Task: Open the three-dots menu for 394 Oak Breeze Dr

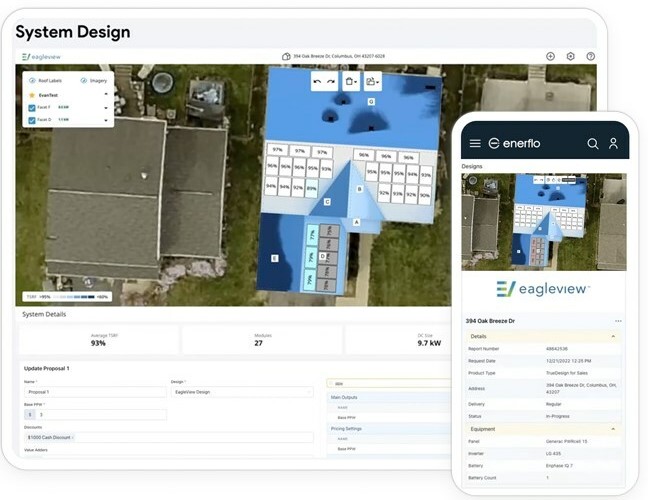Action: click(618, 321)
